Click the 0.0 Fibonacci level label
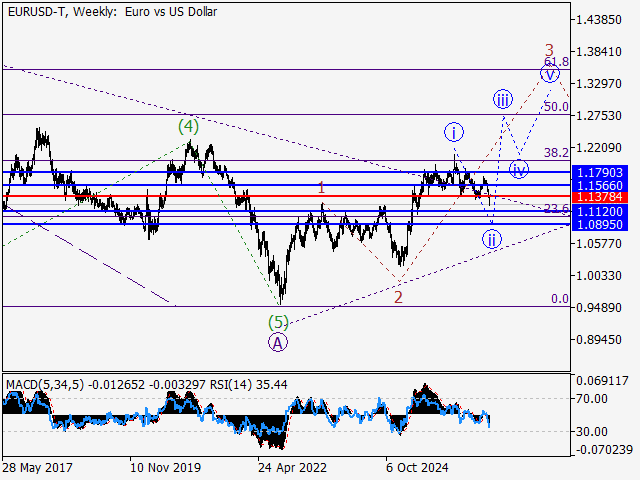This screenshot has width=640, height=480. click(560, 299)
